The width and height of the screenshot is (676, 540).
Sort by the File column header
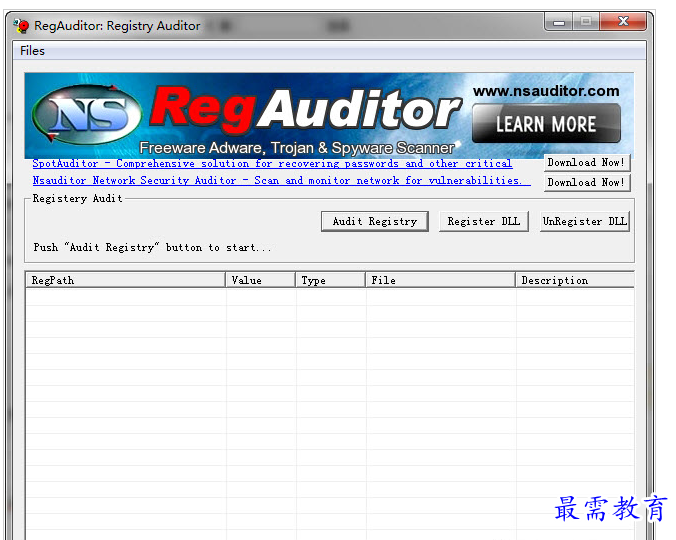point(441,280)
